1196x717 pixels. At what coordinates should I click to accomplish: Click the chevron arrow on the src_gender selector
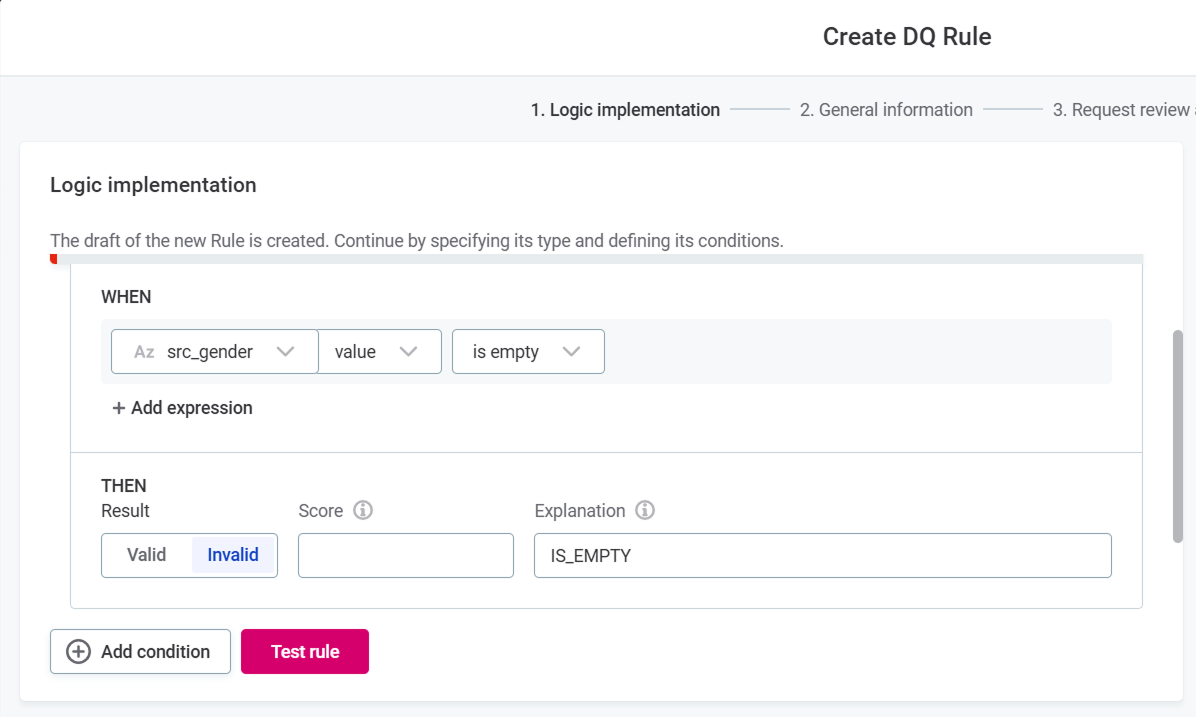285,352
